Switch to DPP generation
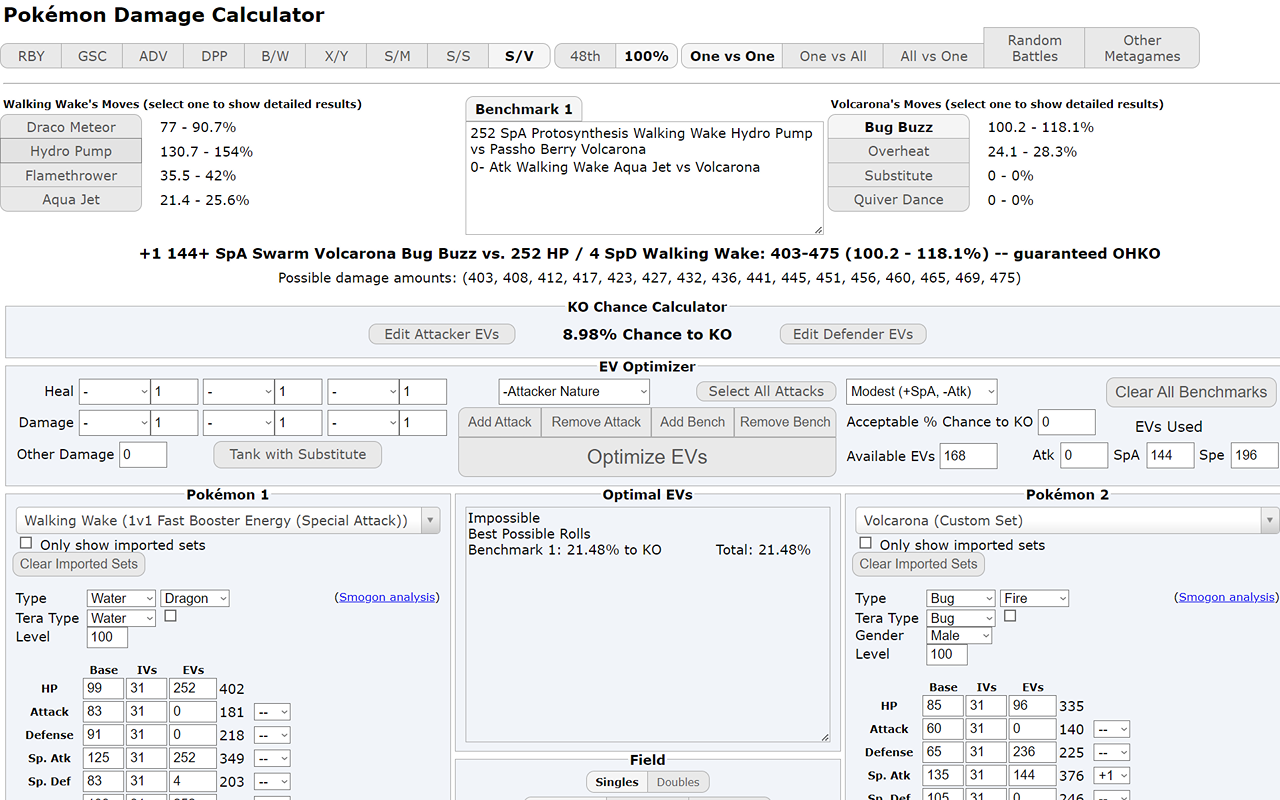 point(214,56)
